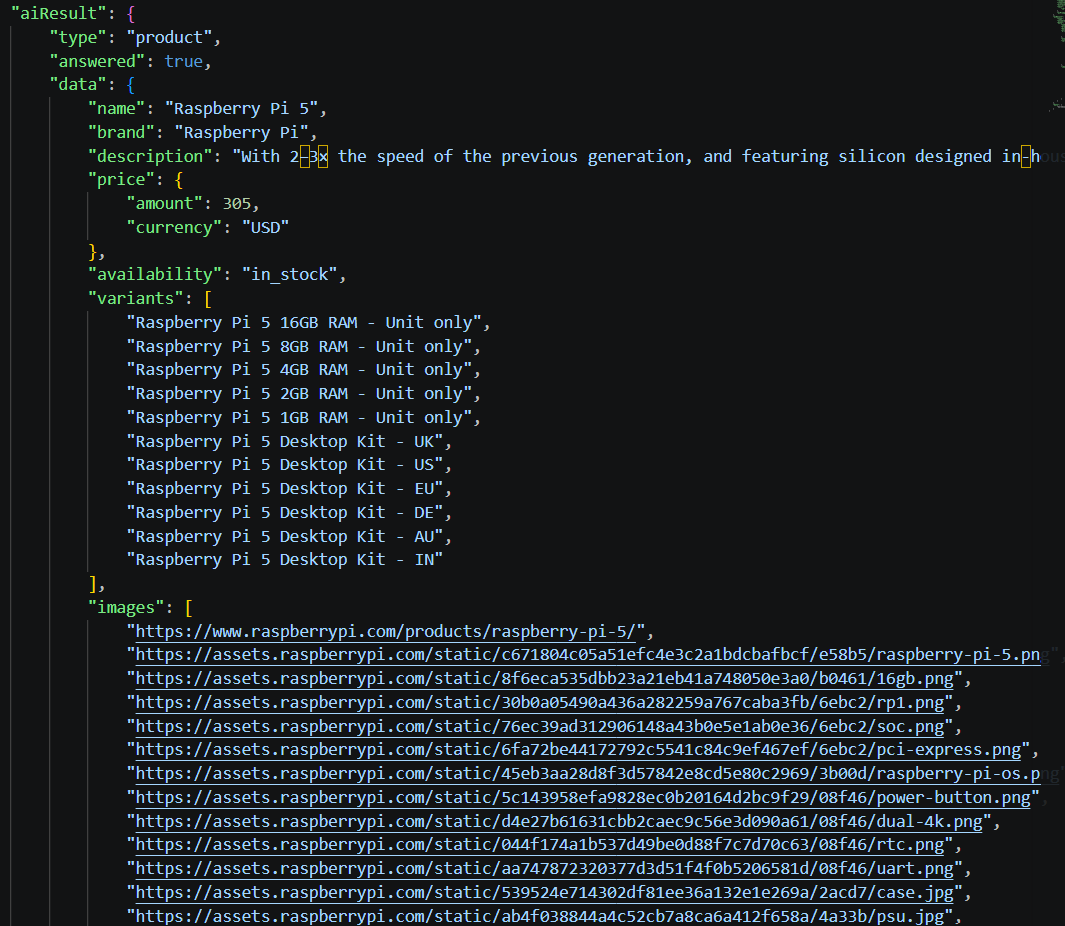1065x926 pixels.
Task: Click the "product" string value
Action: point(169,37)
